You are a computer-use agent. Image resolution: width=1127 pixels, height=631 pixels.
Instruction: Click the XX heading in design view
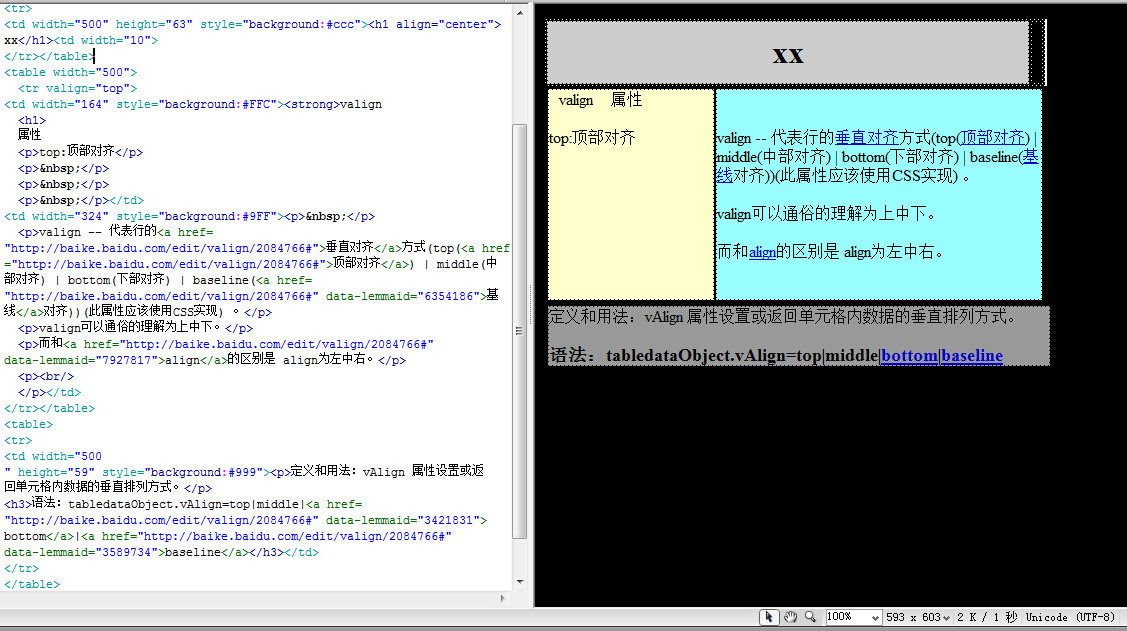(788, 54)
